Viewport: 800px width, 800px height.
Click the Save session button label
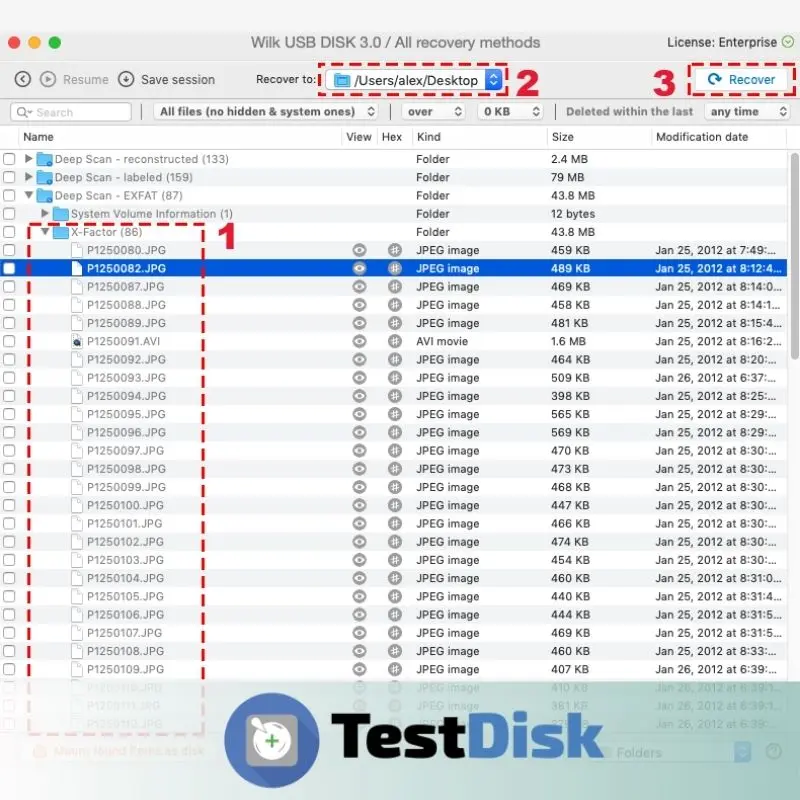(x=177, y=79)
